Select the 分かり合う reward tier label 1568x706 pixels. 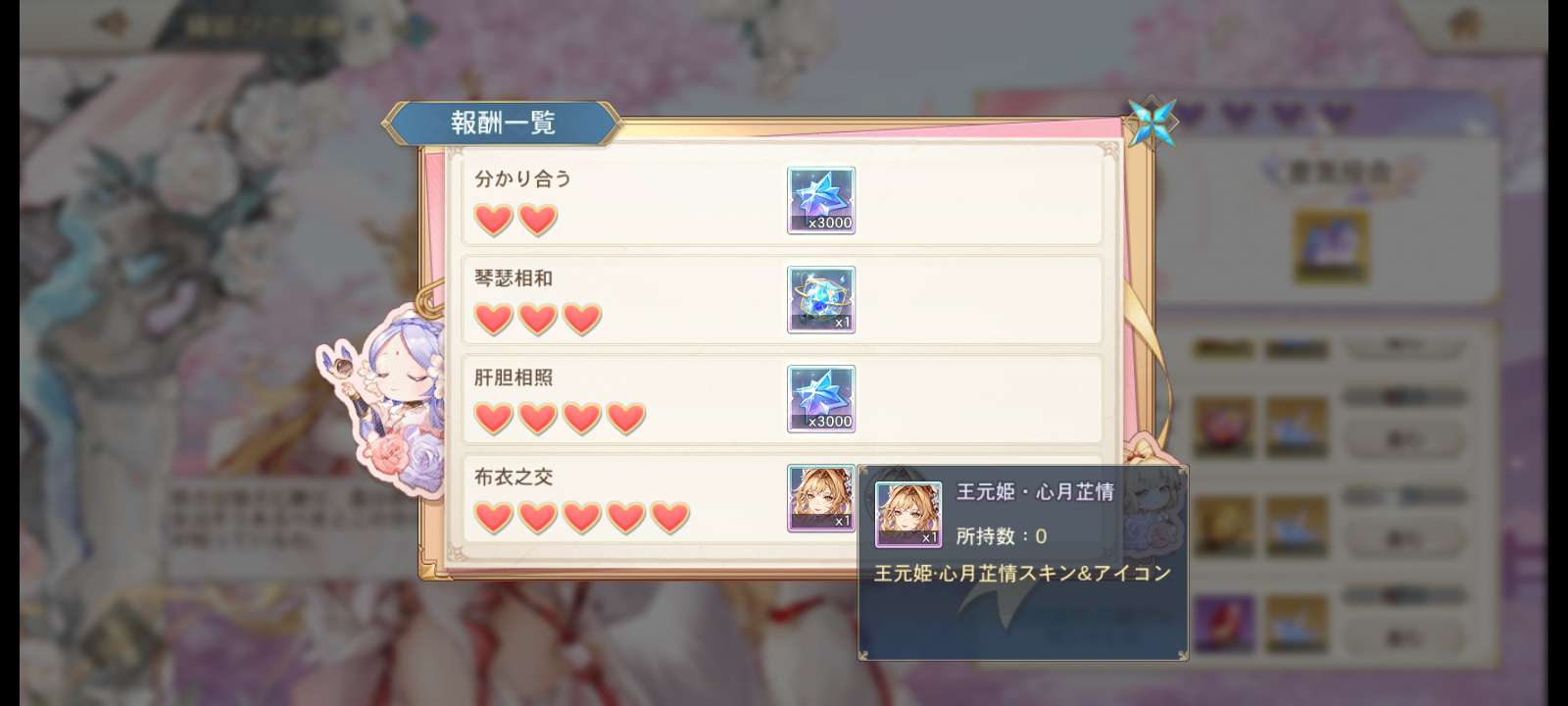point(522,178)
